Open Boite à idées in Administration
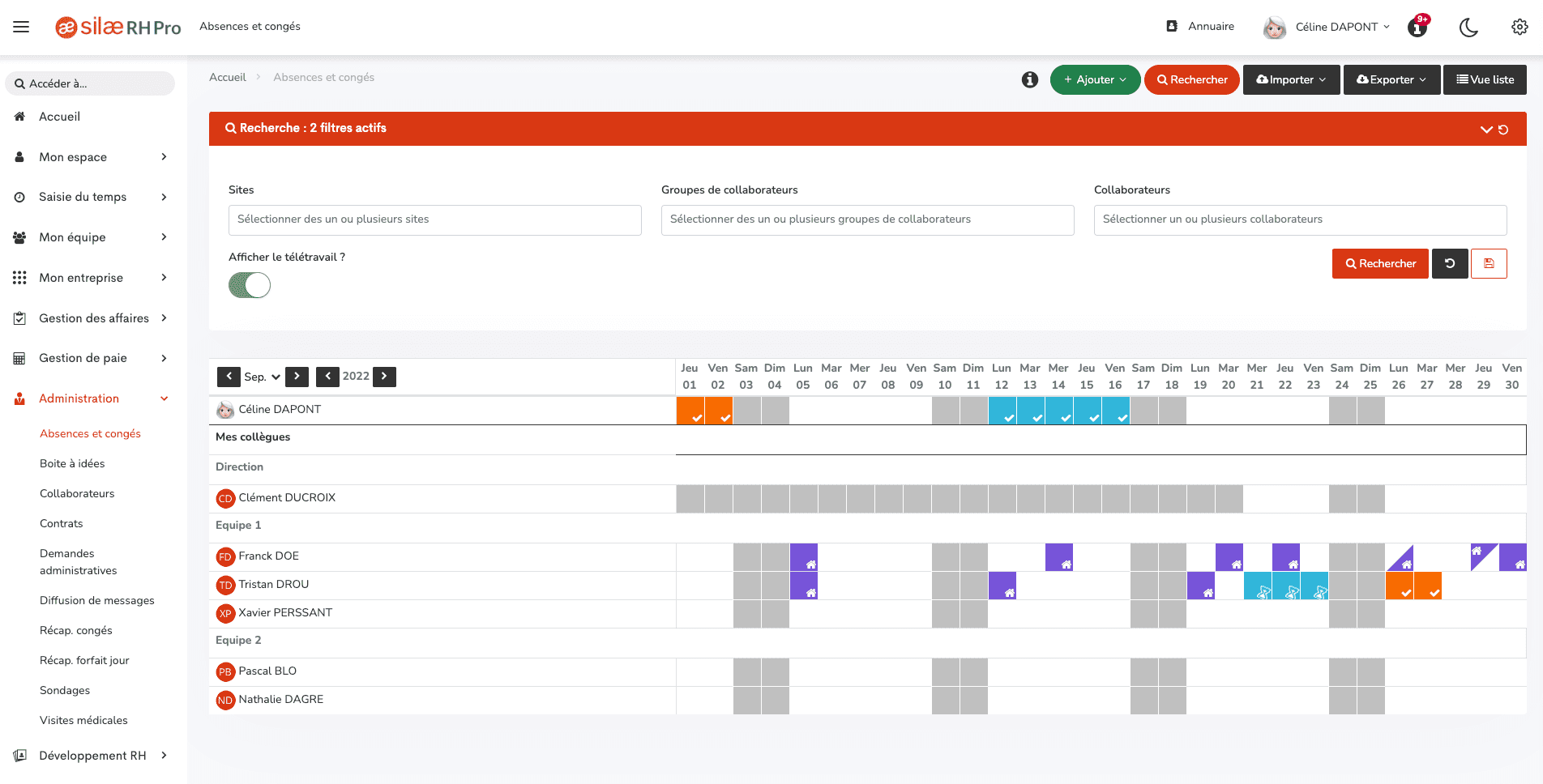Image resolution: width=1543 pixels, height=784 pixels. [72, 463]
